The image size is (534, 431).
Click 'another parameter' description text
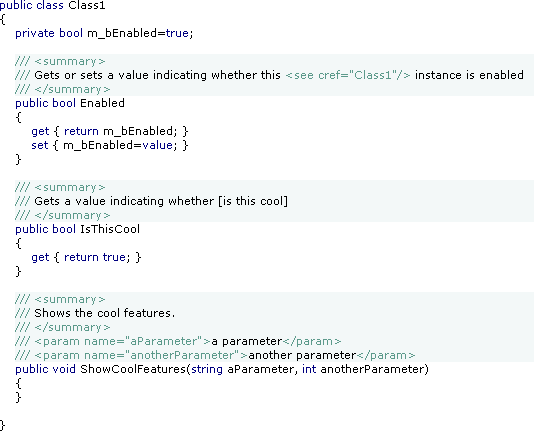tap(302, 355)
